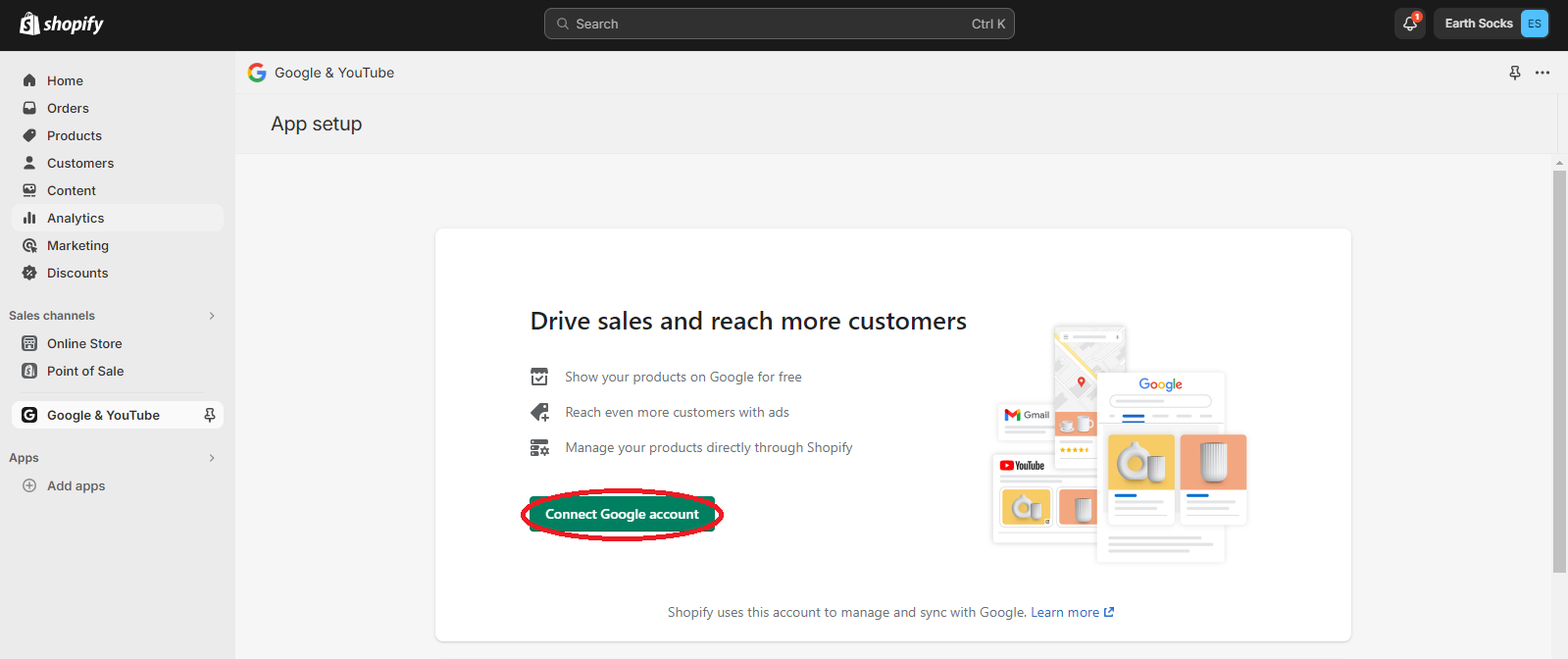
Task: Click the Add apps plus icon
Action: (29, 485)
